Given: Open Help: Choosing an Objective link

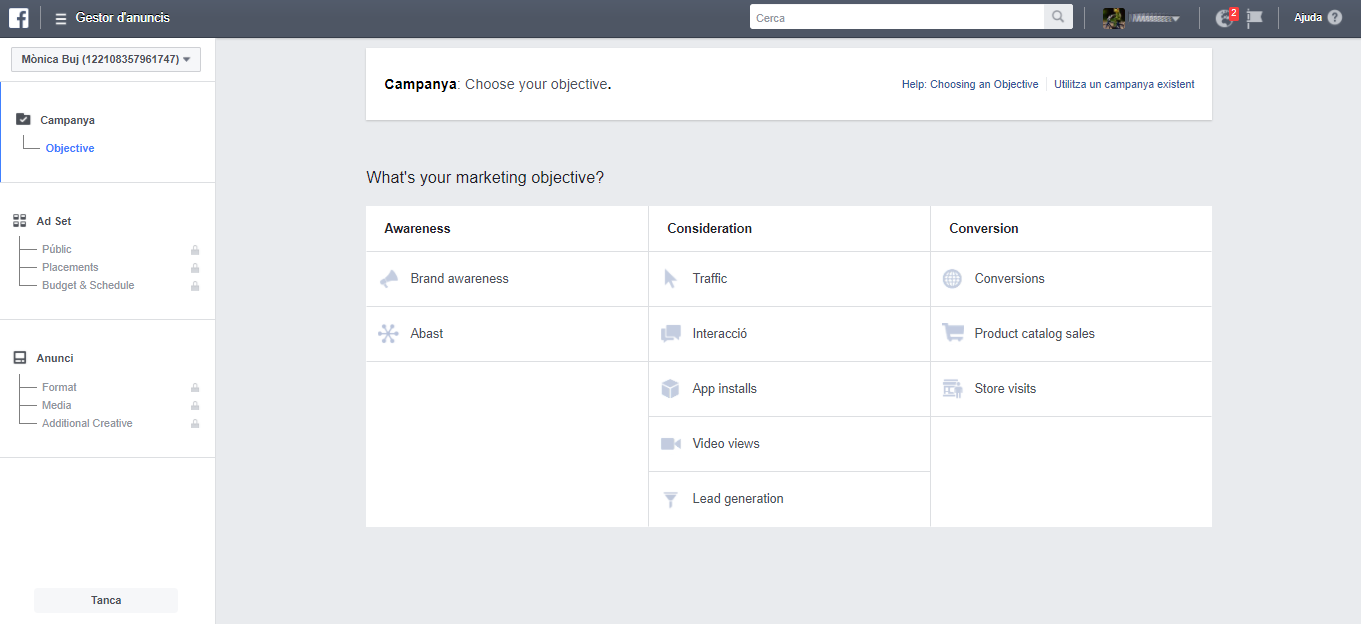Looking at the screenshot, I should (969, 85).
